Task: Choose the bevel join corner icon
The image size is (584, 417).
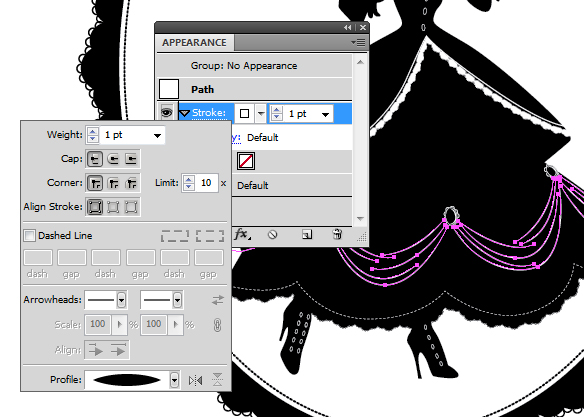Action: pos(131,183)
